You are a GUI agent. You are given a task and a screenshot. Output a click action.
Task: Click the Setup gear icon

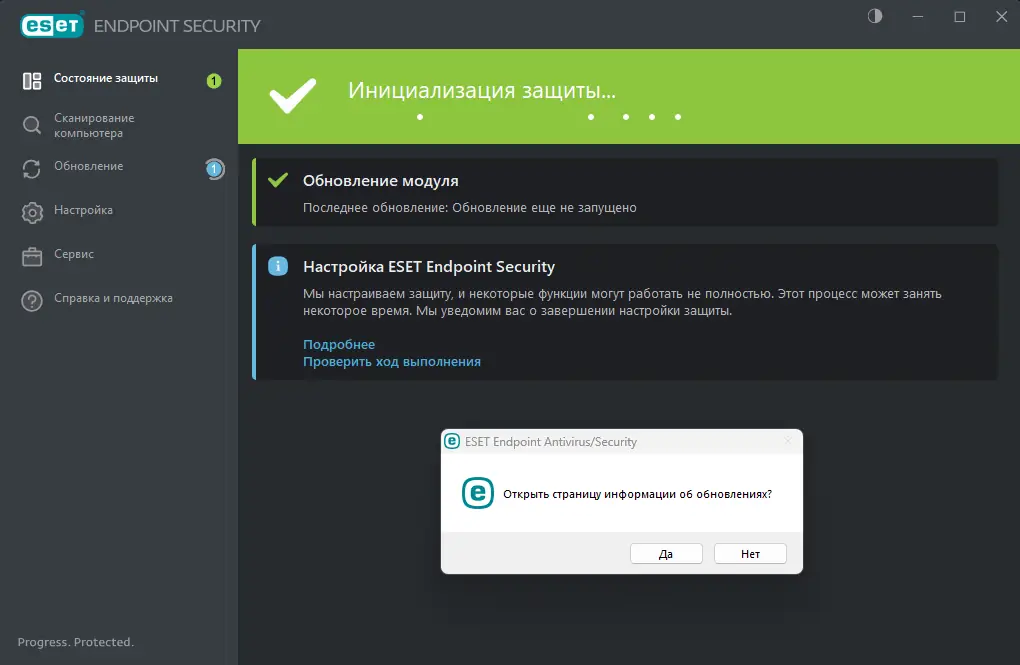point(32,212)
